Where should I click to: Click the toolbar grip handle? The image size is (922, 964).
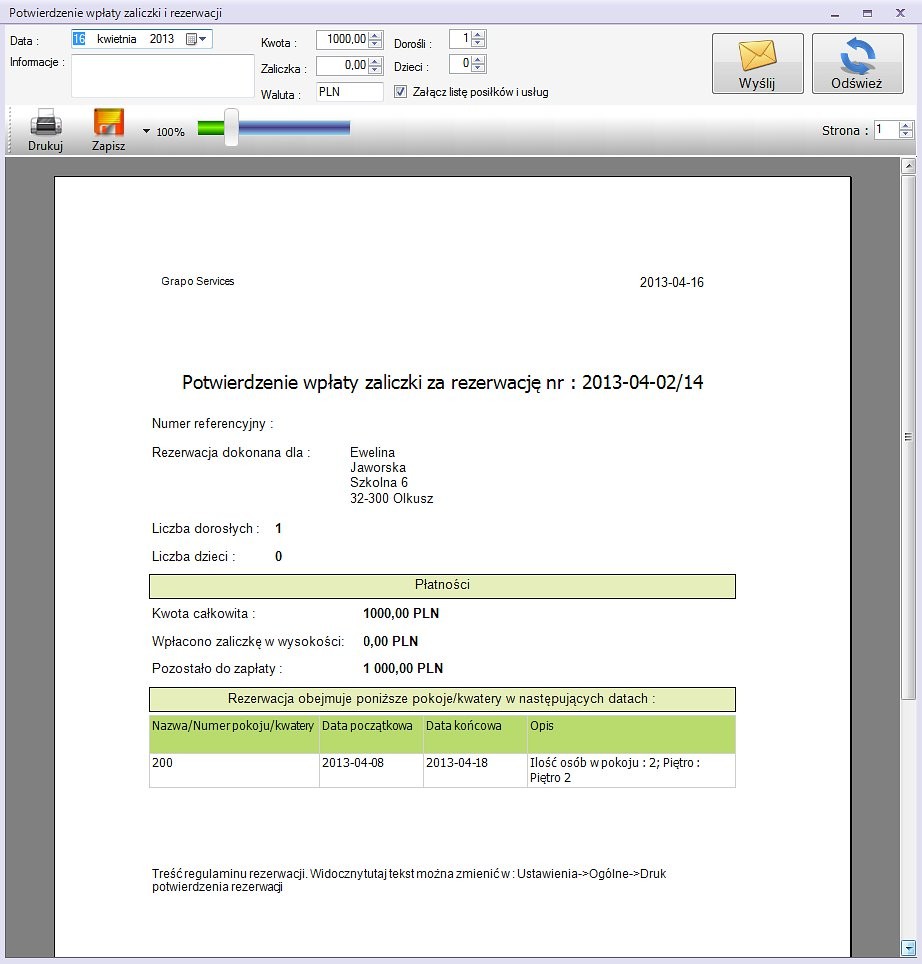9,130
